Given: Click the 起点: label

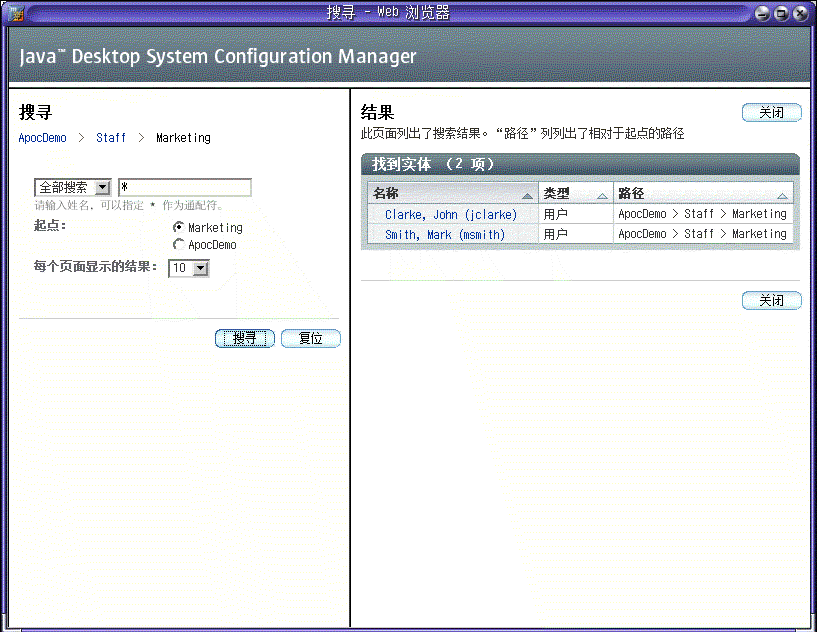Looking at the screenshot, I should (49, 226).
